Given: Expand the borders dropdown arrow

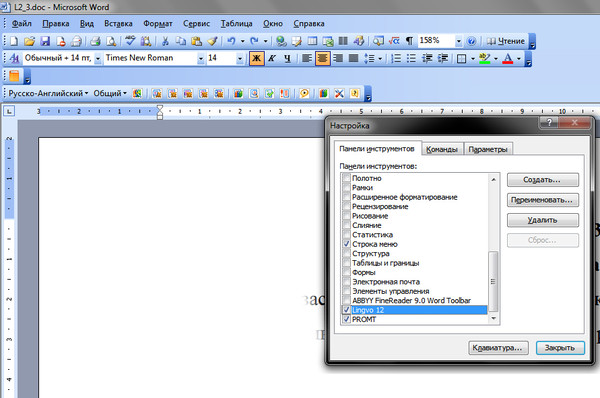Looking at the screenshot, I should click(473, 59).
